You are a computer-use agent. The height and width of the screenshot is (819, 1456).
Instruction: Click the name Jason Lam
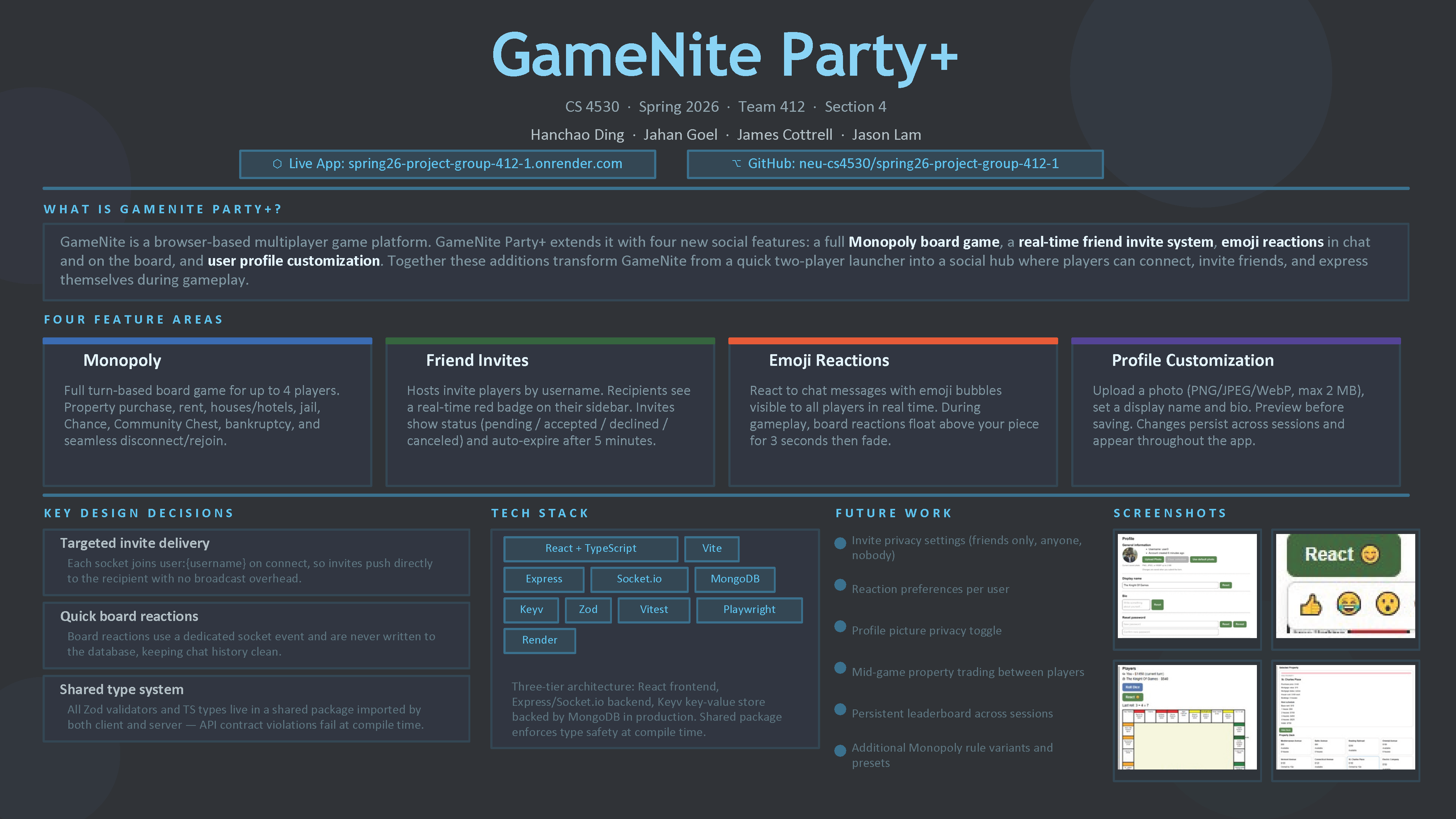pyautogui.click(x=886, y=135)
